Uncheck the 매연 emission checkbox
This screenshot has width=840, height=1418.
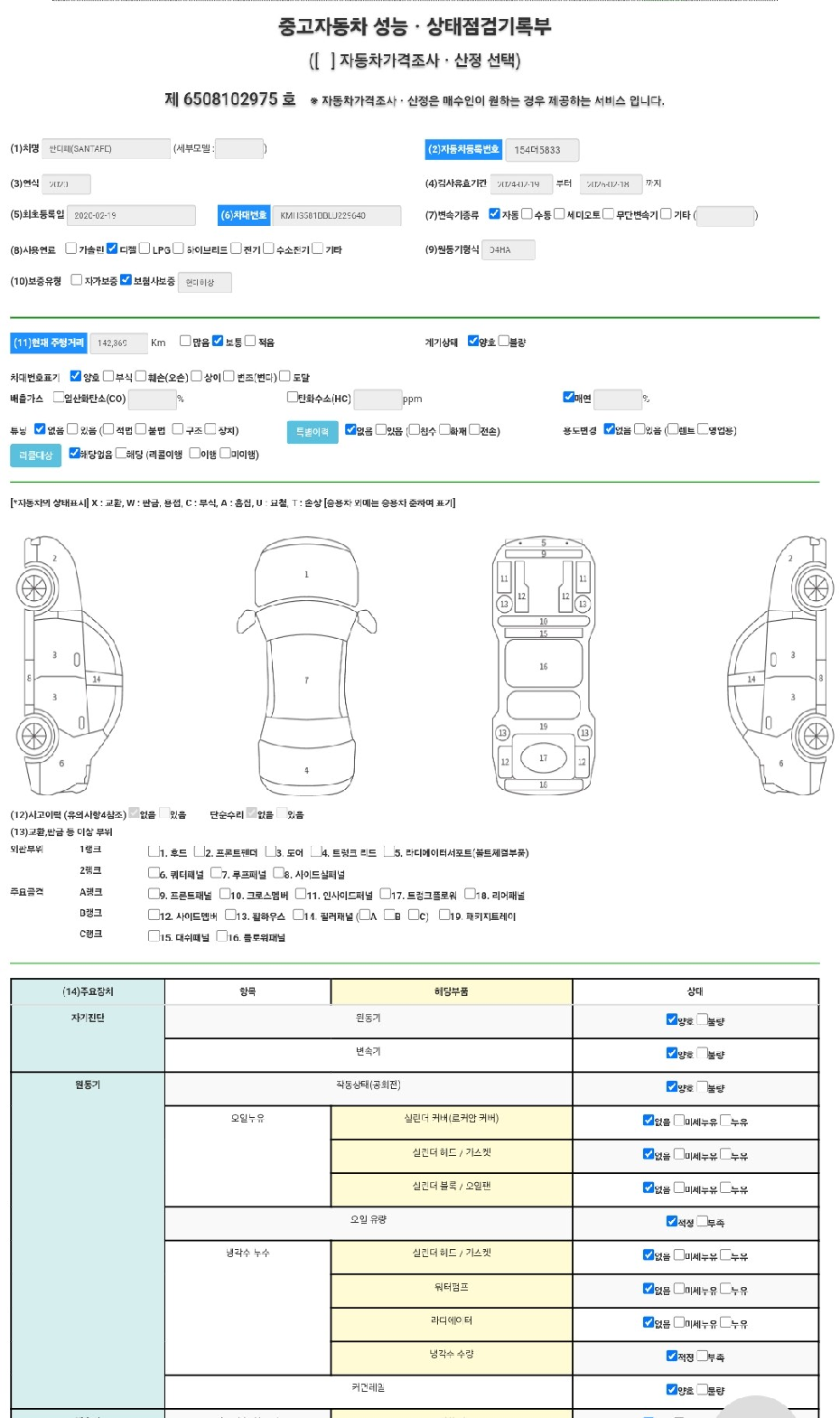(x=568, y=397)
